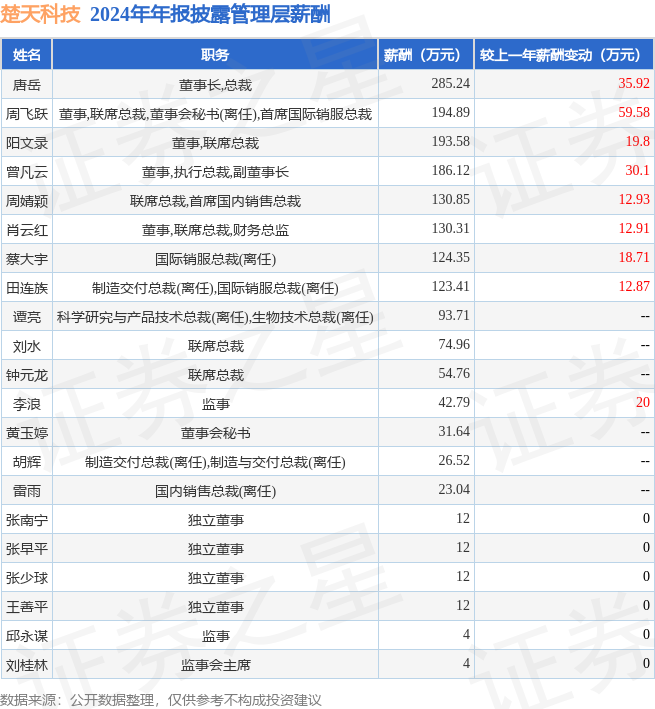Click the position 董事,执行总裁,副董事长
Screen dimensions: 655x709
(x=215, y=172)
